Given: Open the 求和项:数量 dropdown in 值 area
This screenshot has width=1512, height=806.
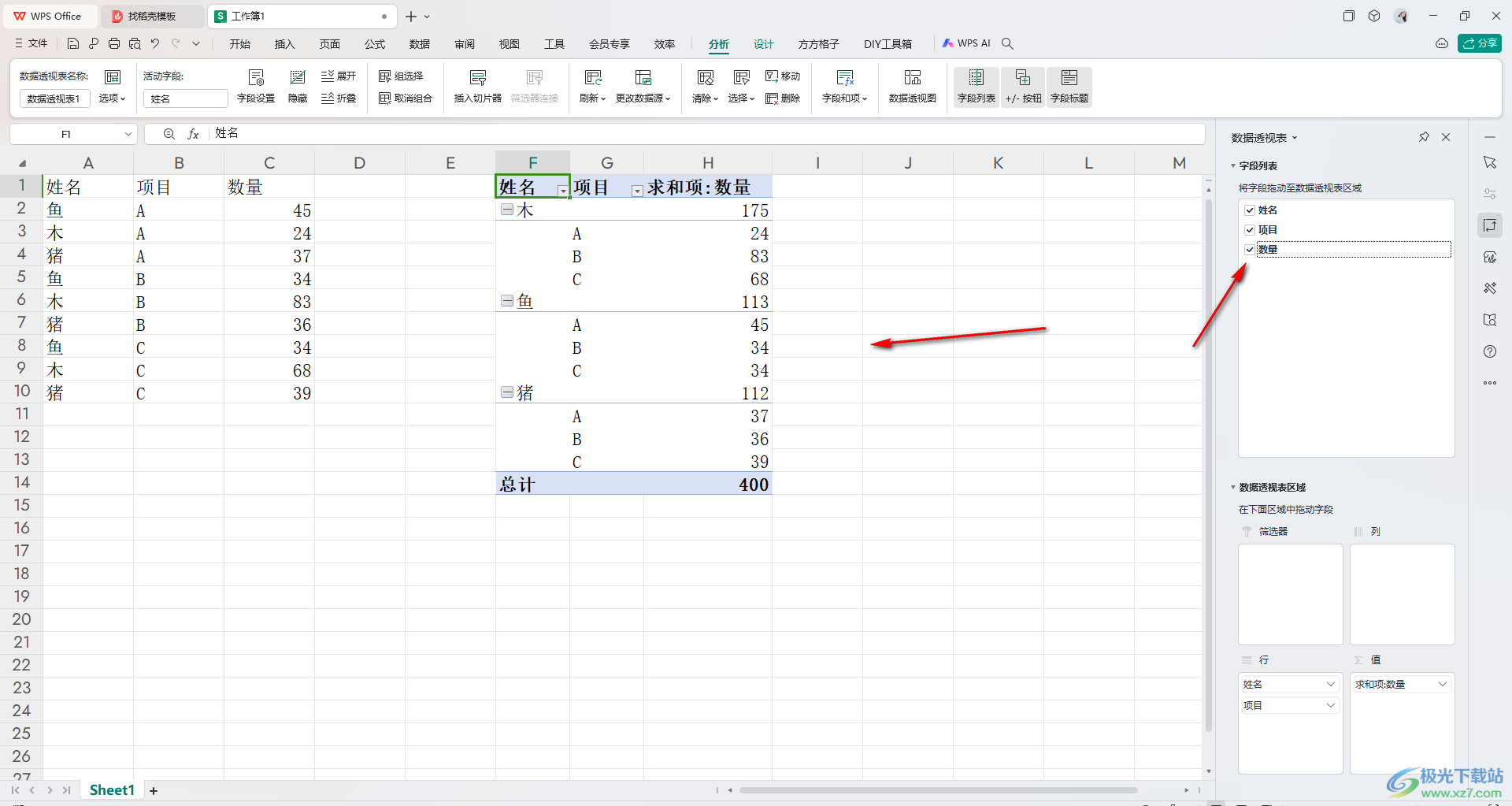Looking at the screenshot, I should point(1443,685).
